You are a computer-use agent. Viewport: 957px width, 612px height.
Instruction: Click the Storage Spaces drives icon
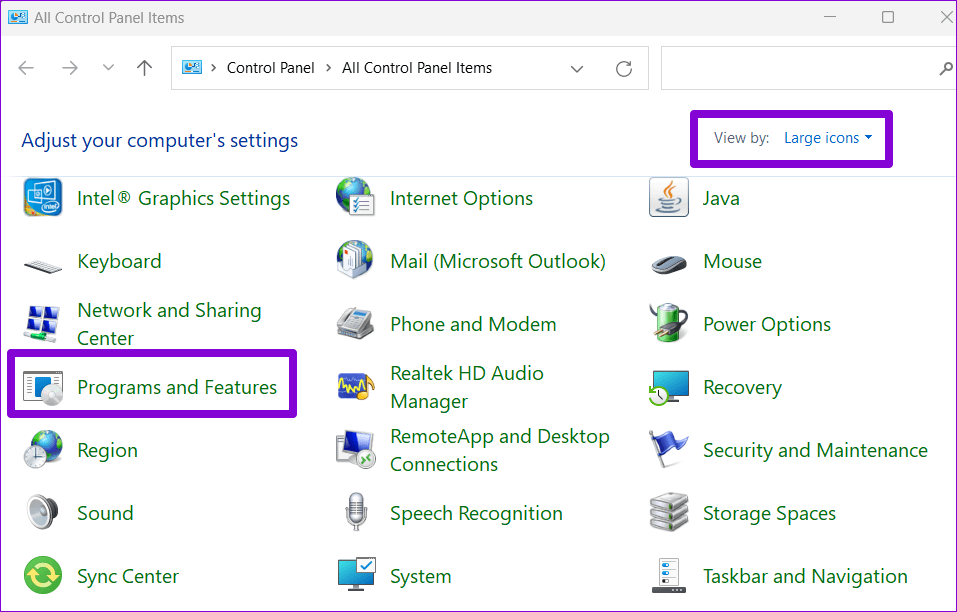pos(669,513)
